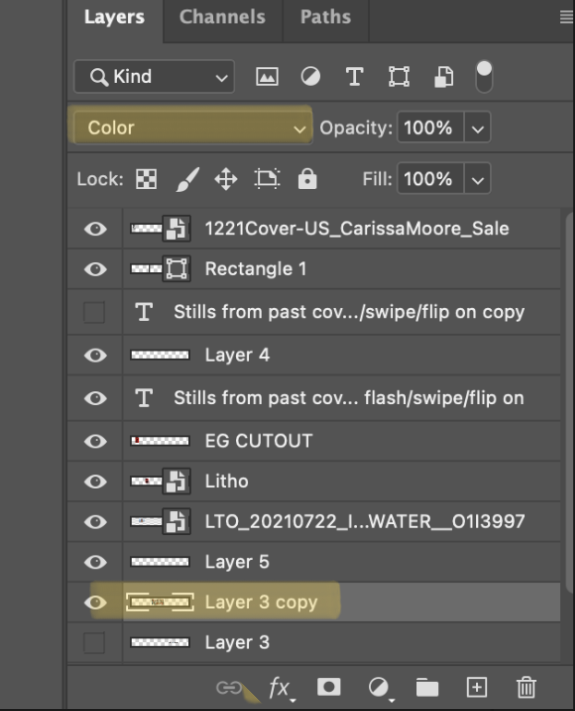Open the Color blend mode dropdown
575x711 pixels.
(x=191, y=128)
